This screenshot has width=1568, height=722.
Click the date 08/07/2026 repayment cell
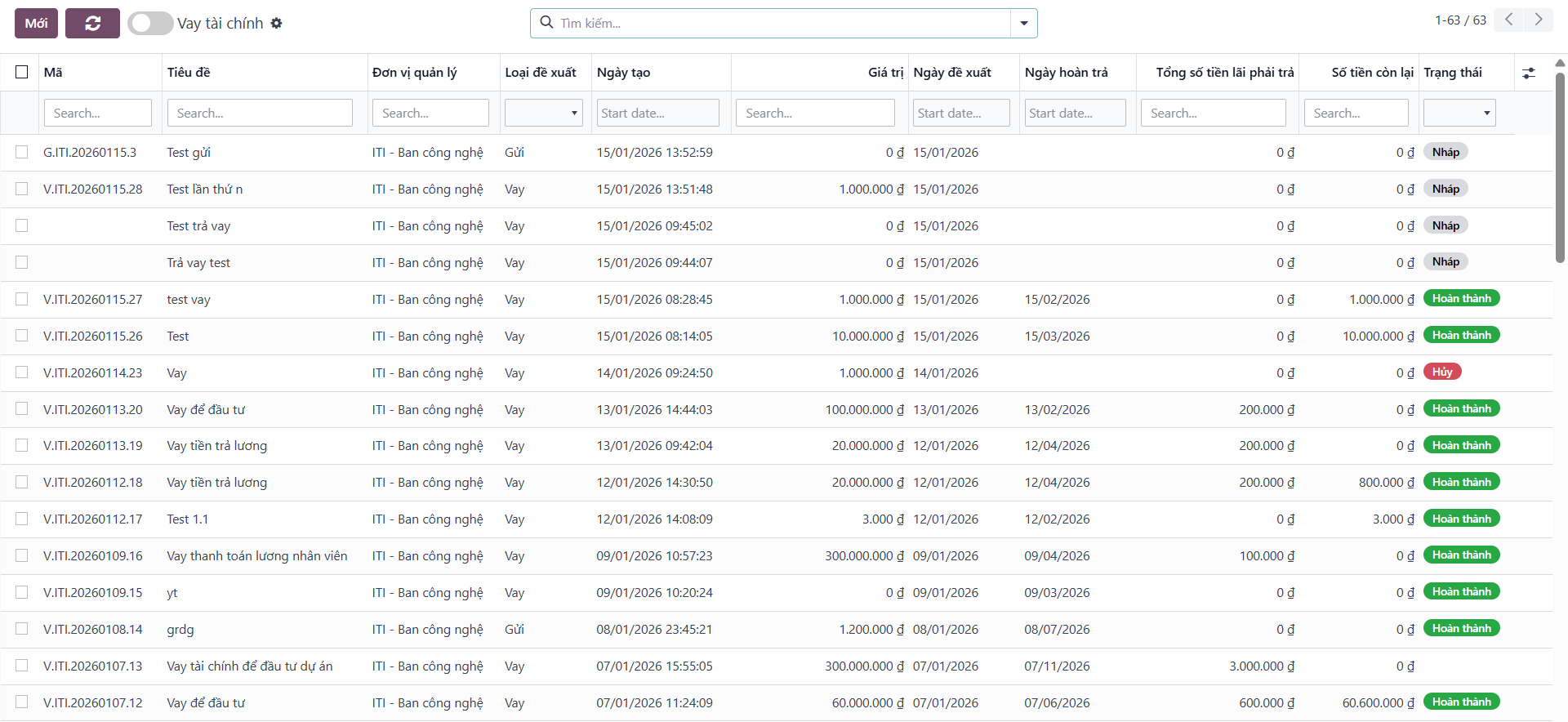pyautogui.click(x=1057, y=629)
